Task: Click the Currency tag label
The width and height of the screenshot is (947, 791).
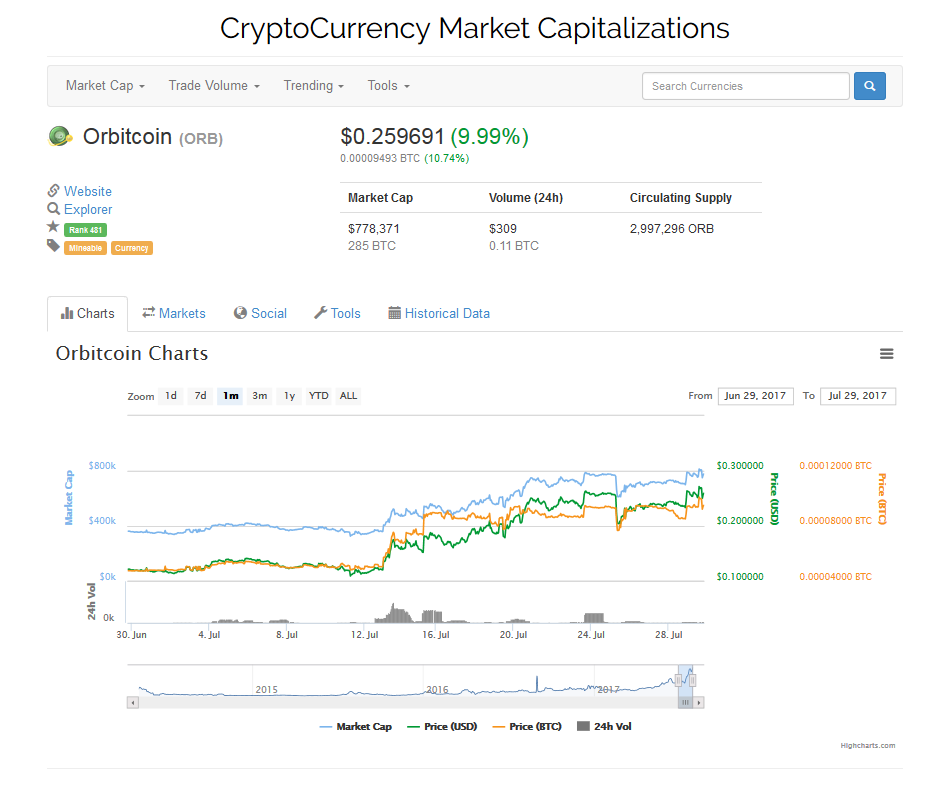Action: point(132,248)
